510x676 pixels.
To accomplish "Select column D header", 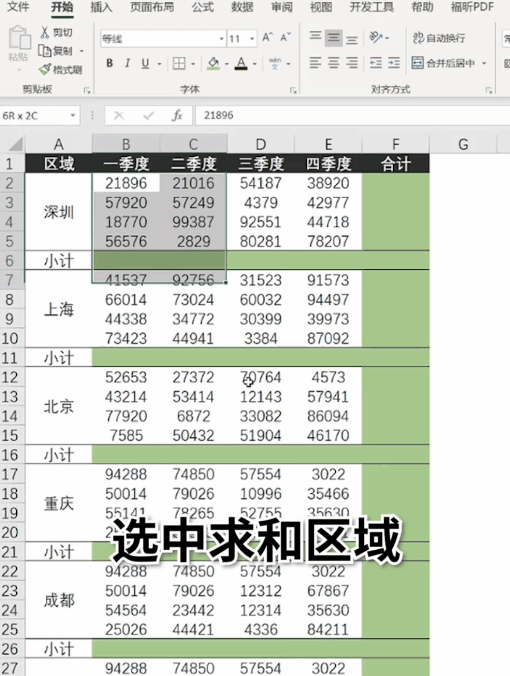I will click(x=261, y=144).
